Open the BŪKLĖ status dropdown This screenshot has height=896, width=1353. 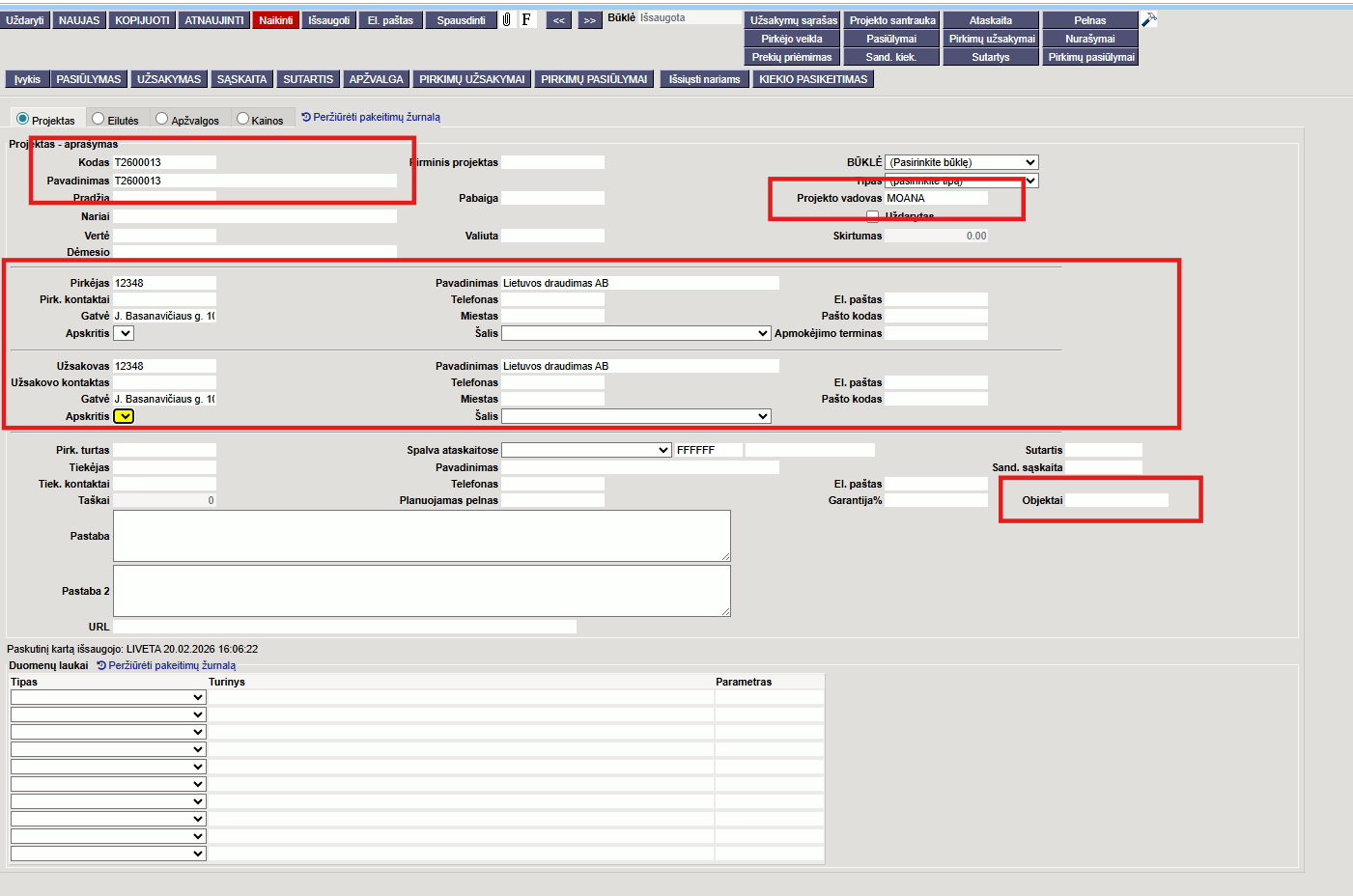tap(961, 162)
